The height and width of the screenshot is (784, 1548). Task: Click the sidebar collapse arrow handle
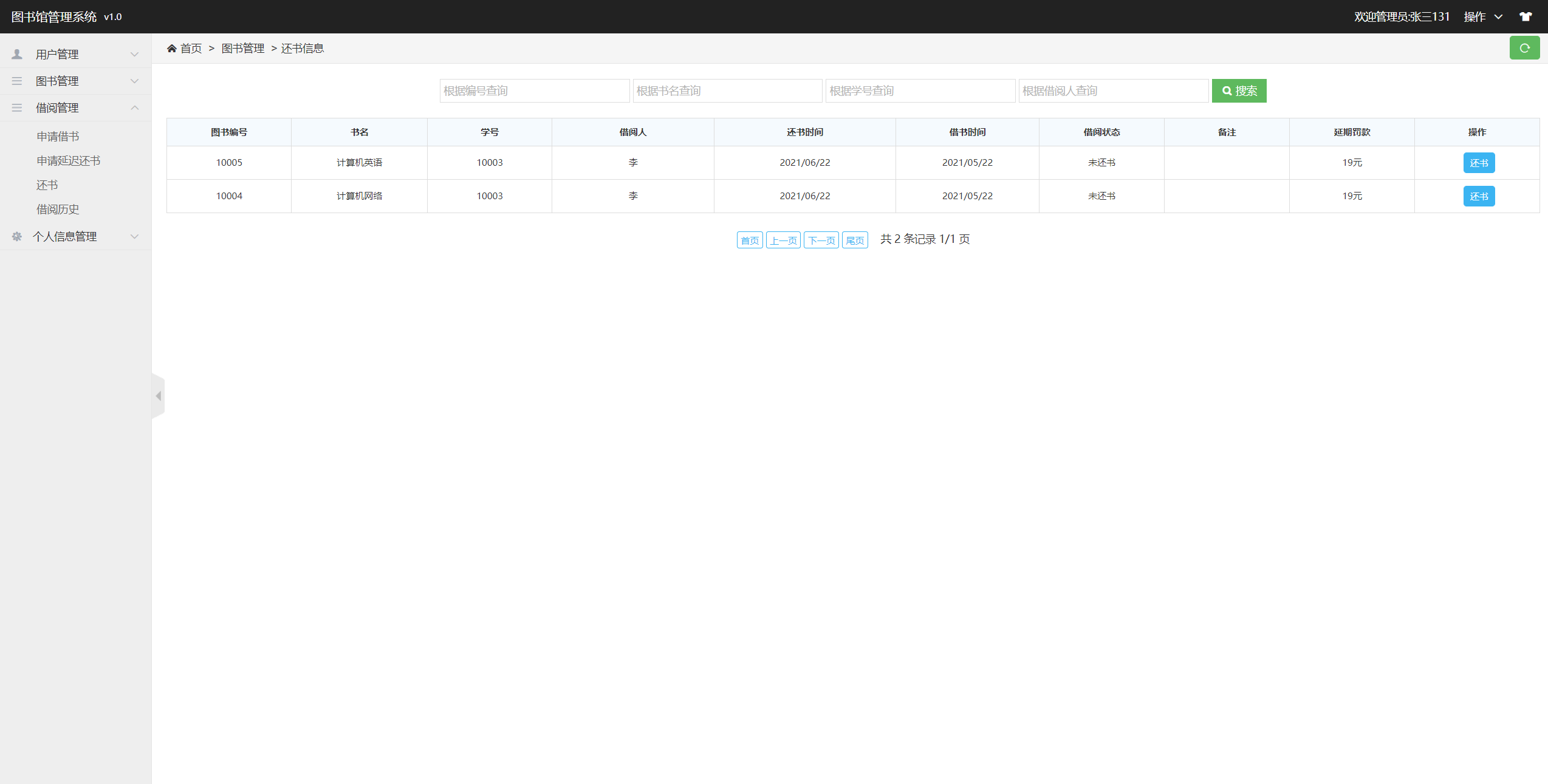coord(158,396)
